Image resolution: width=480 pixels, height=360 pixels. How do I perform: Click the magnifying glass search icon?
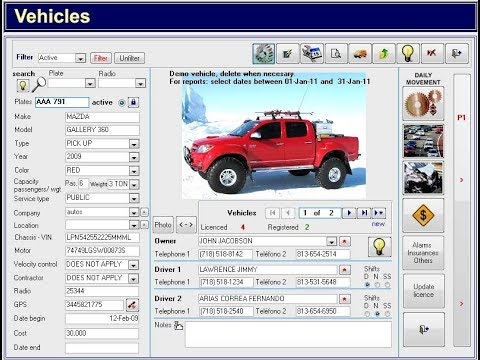tap(39, 84)
